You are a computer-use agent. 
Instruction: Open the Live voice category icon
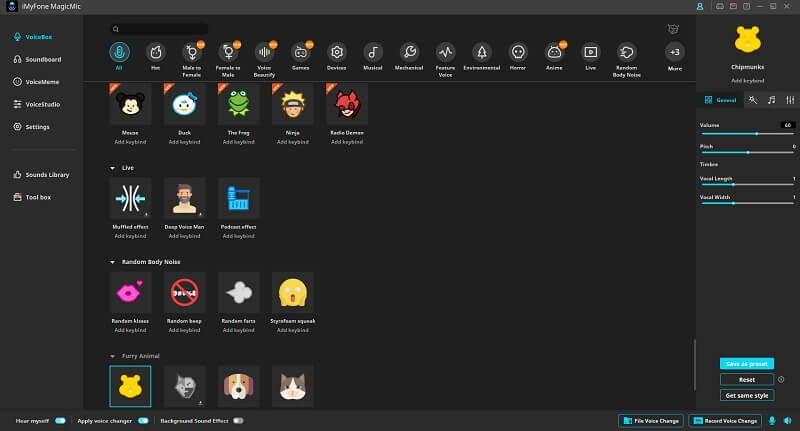[590, 52]
